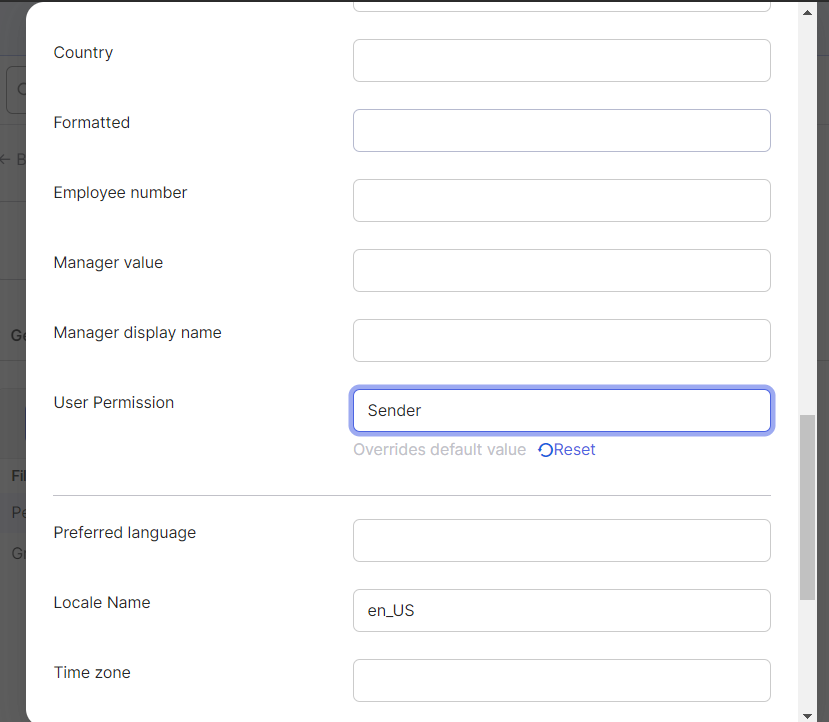Click the Reset circular arrow icon
The height and width of the screenshot is (722, 829).
(x=545, y=450)
